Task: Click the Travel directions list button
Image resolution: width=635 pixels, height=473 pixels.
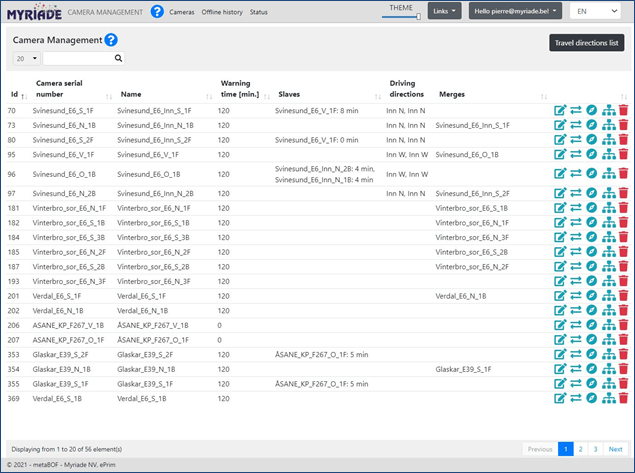Action: click(x=587, y=43)
